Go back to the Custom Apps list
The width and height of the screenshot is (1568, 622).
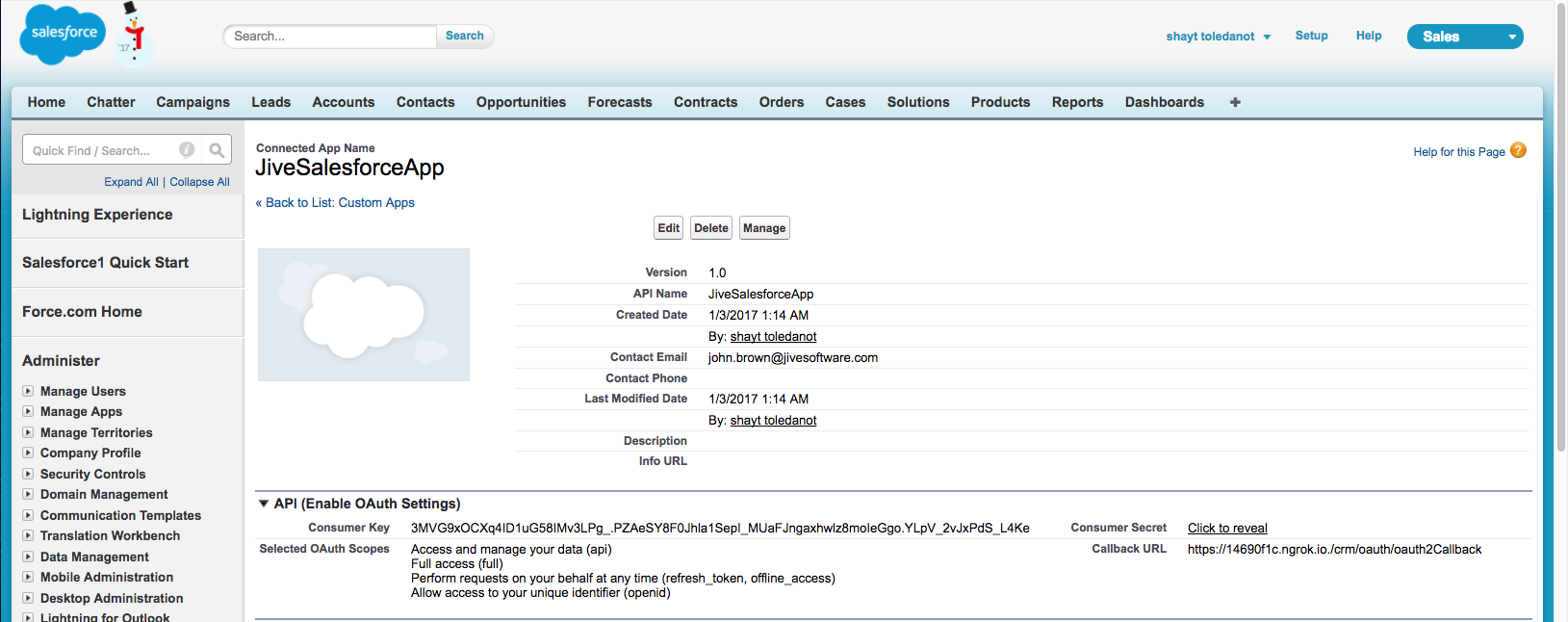point(335,202)
